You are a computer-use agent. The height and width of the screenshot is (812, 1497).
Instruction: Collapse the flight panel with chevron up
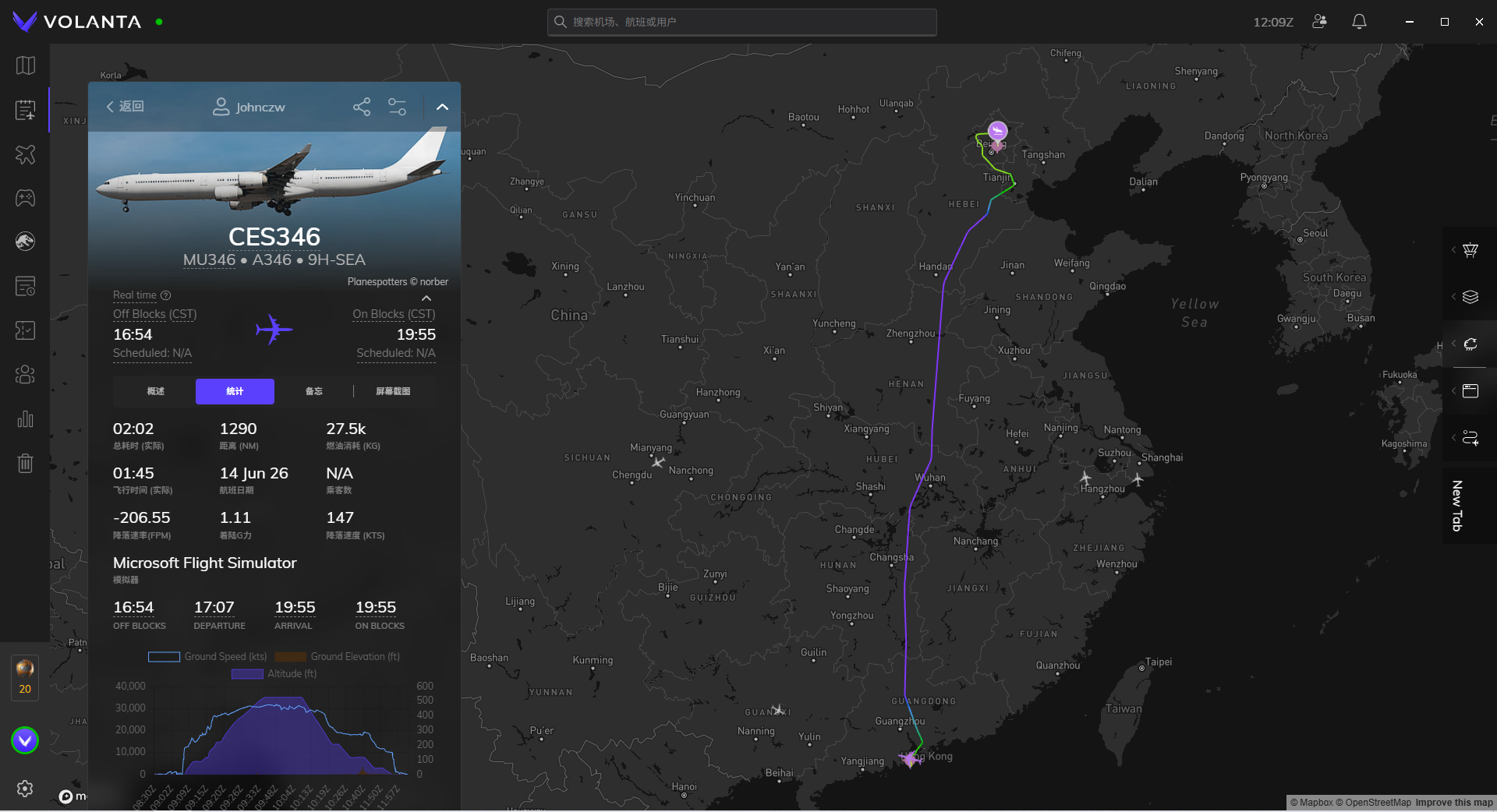coord(442,107)
